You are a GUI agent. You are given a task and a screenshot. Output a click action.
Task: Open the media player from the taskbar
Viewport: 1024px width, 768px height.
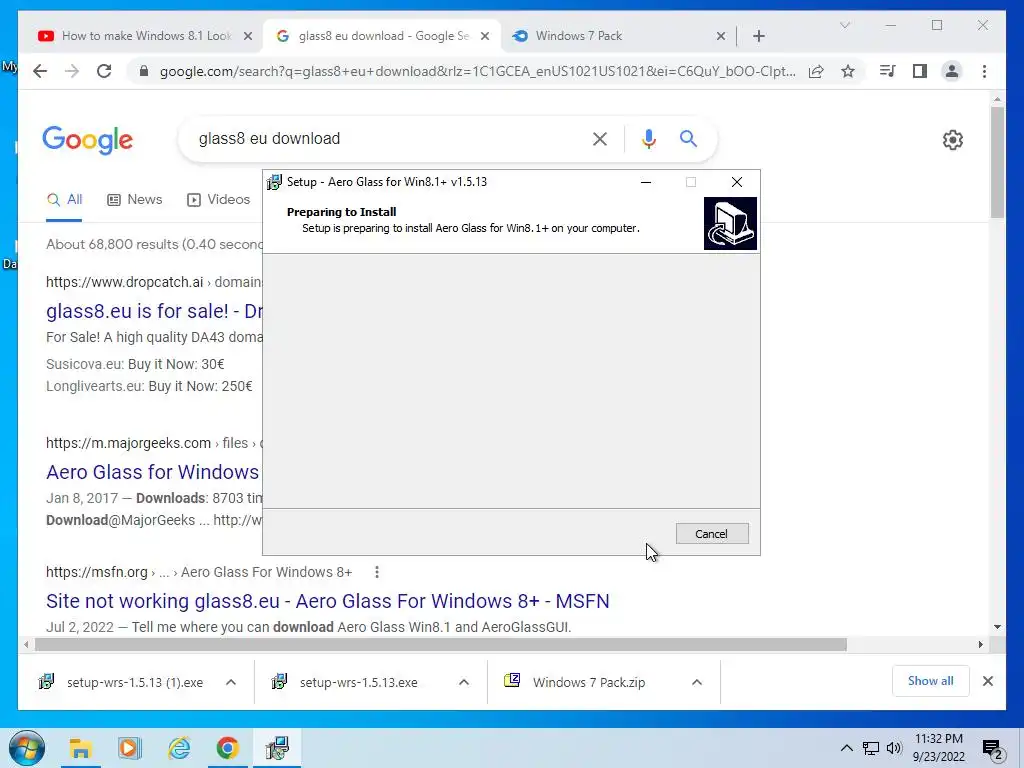click(x=129, y=748)
